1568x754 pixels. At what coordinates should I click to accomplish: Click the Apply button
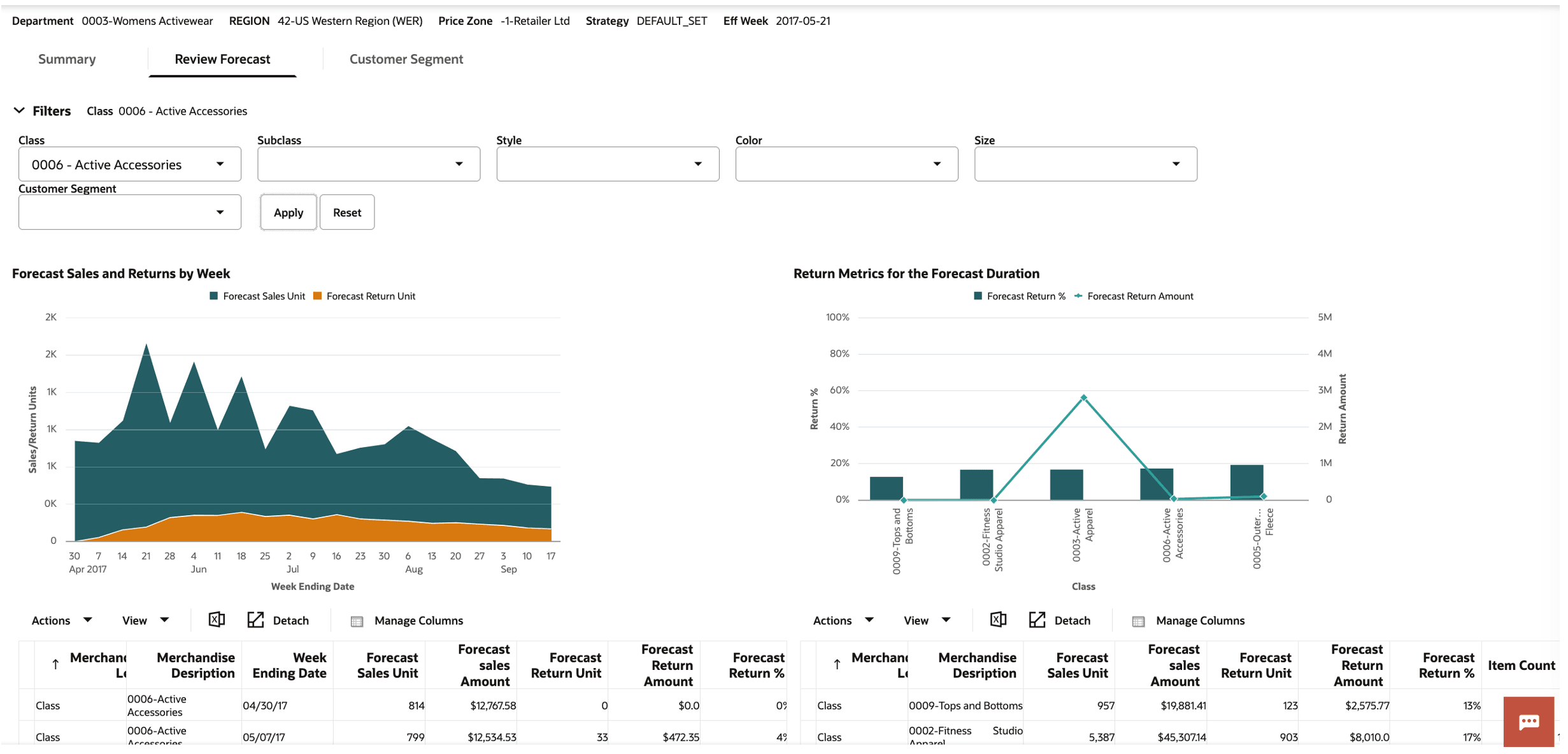pyautogui.click(x=288, y=213)
